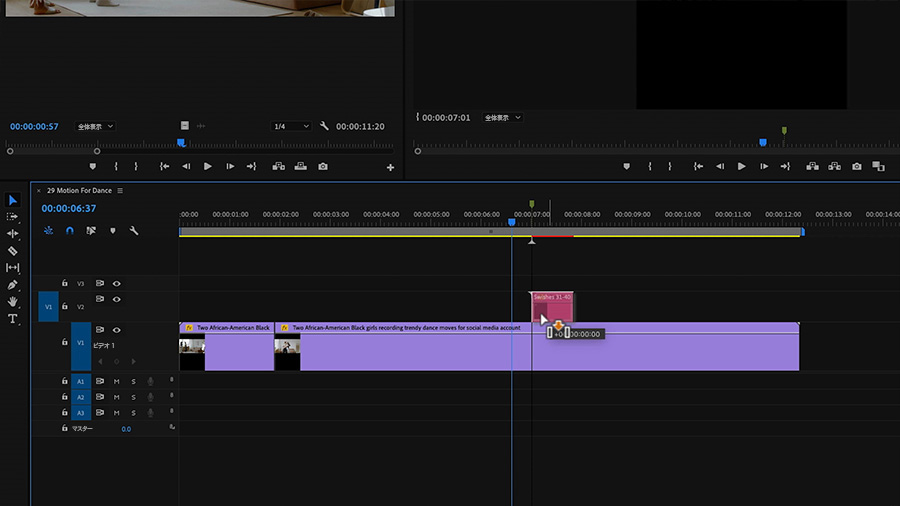Image resolution: width=900 pixels, height=506 pixels.
Task: Click Lift button in Program monitor
Action: tap(812, 166)
